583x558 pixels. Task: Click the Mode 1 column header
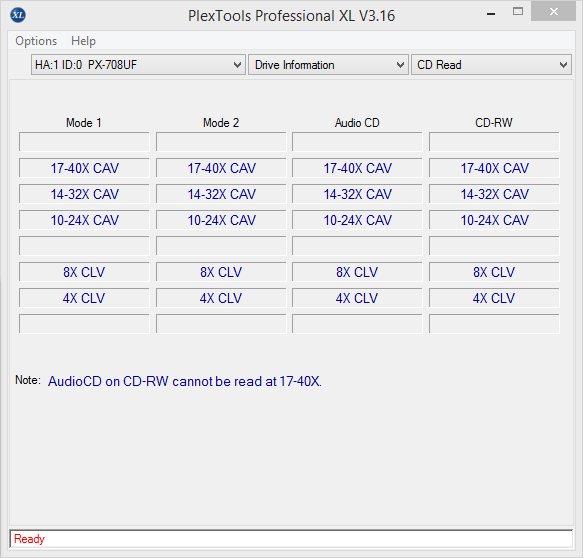84,123
